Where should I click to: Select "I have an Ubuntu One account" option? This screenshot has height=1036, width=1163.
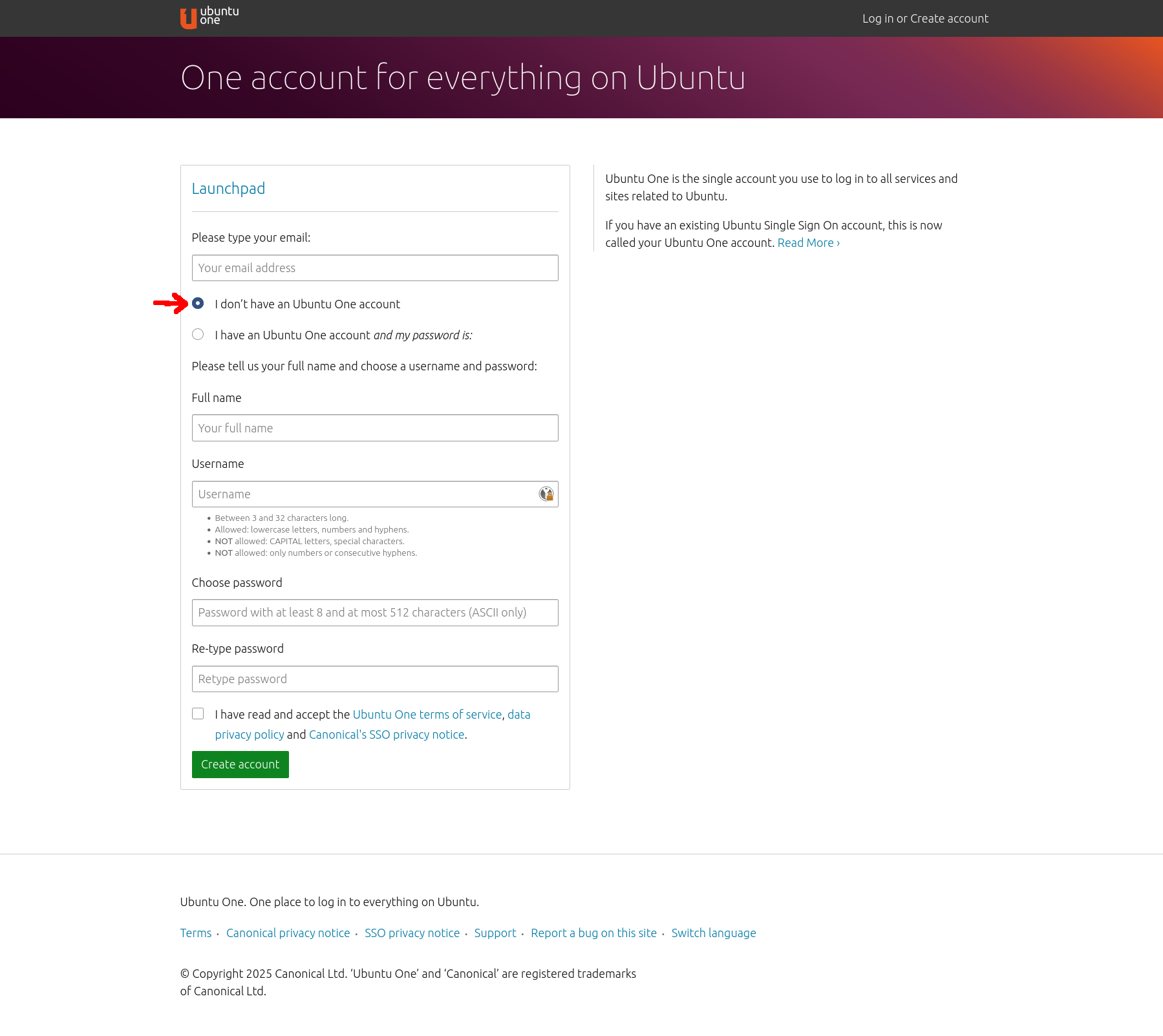point(198,335)
